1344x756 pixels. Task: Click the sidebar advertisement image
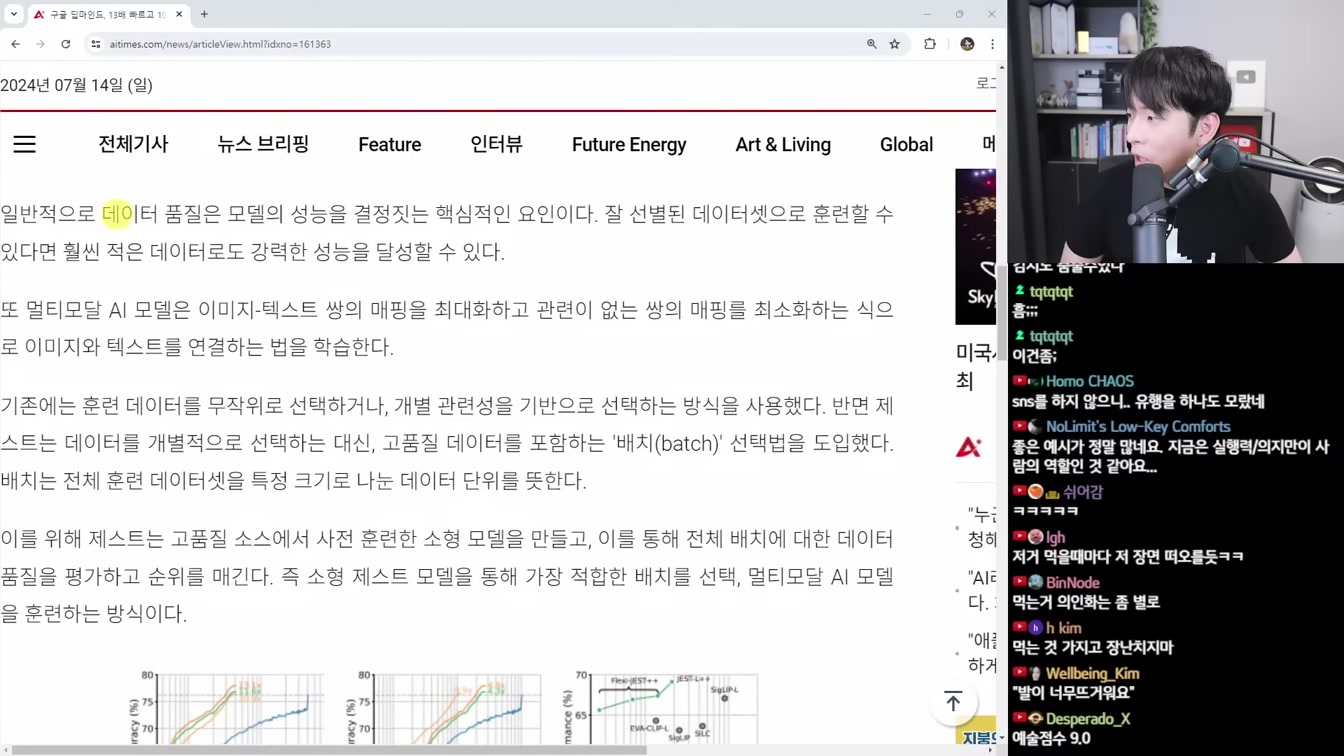pos(975,246)
